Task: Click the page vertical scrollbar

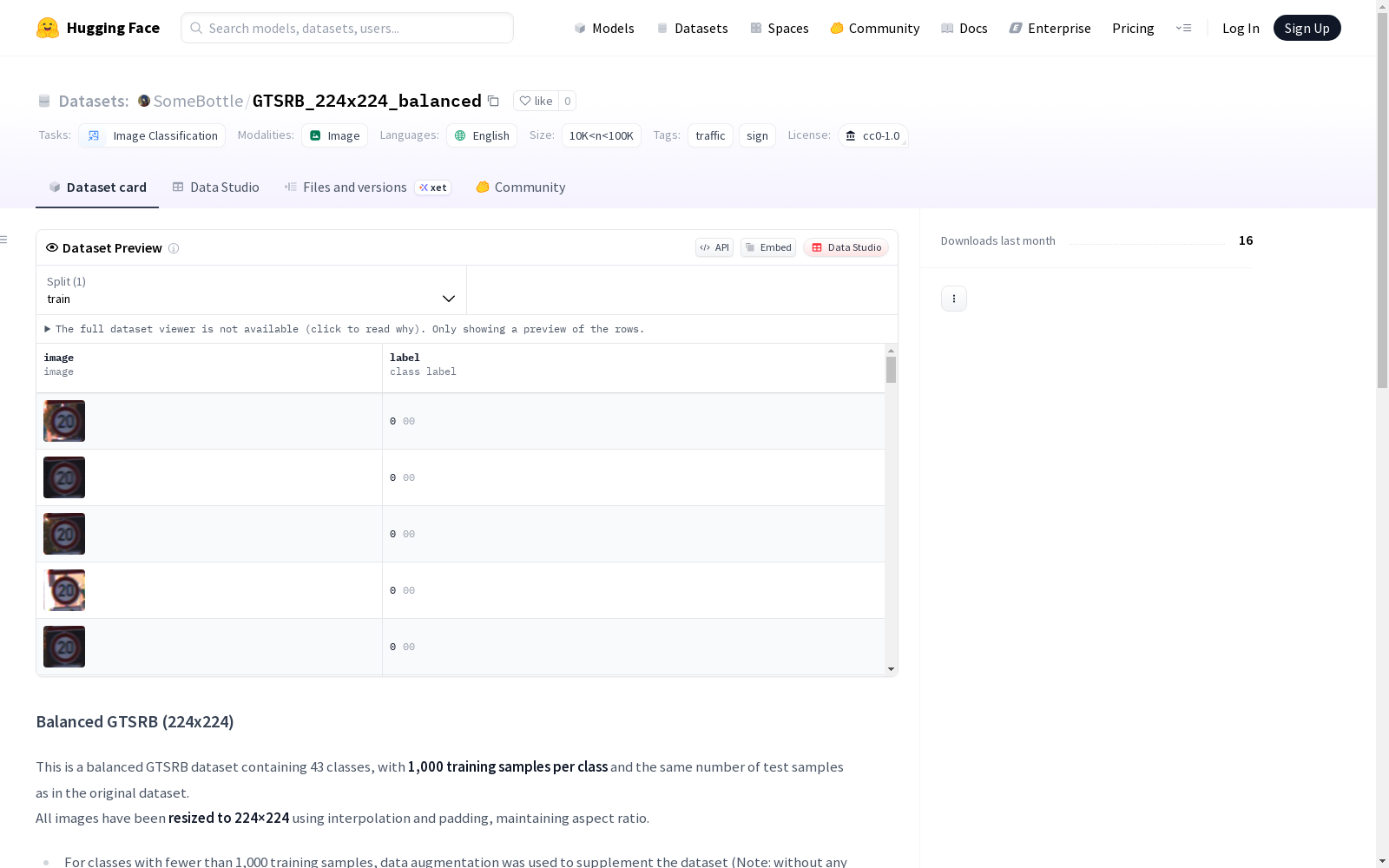Action: pyautogui.click(x=1382, y=200)
